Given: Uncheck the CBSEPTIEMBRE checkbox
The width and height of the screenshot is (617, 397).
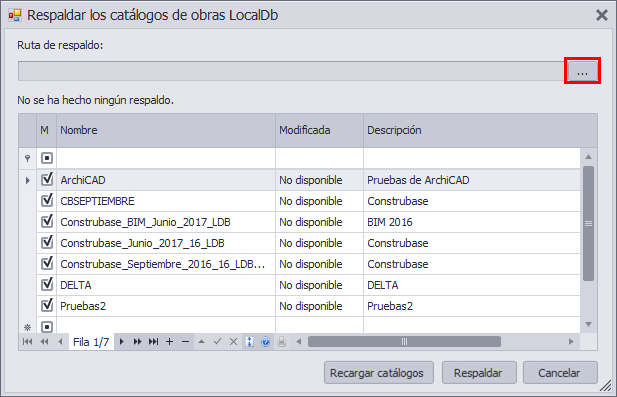Looking at the screenshot, I should click(47, 200).
